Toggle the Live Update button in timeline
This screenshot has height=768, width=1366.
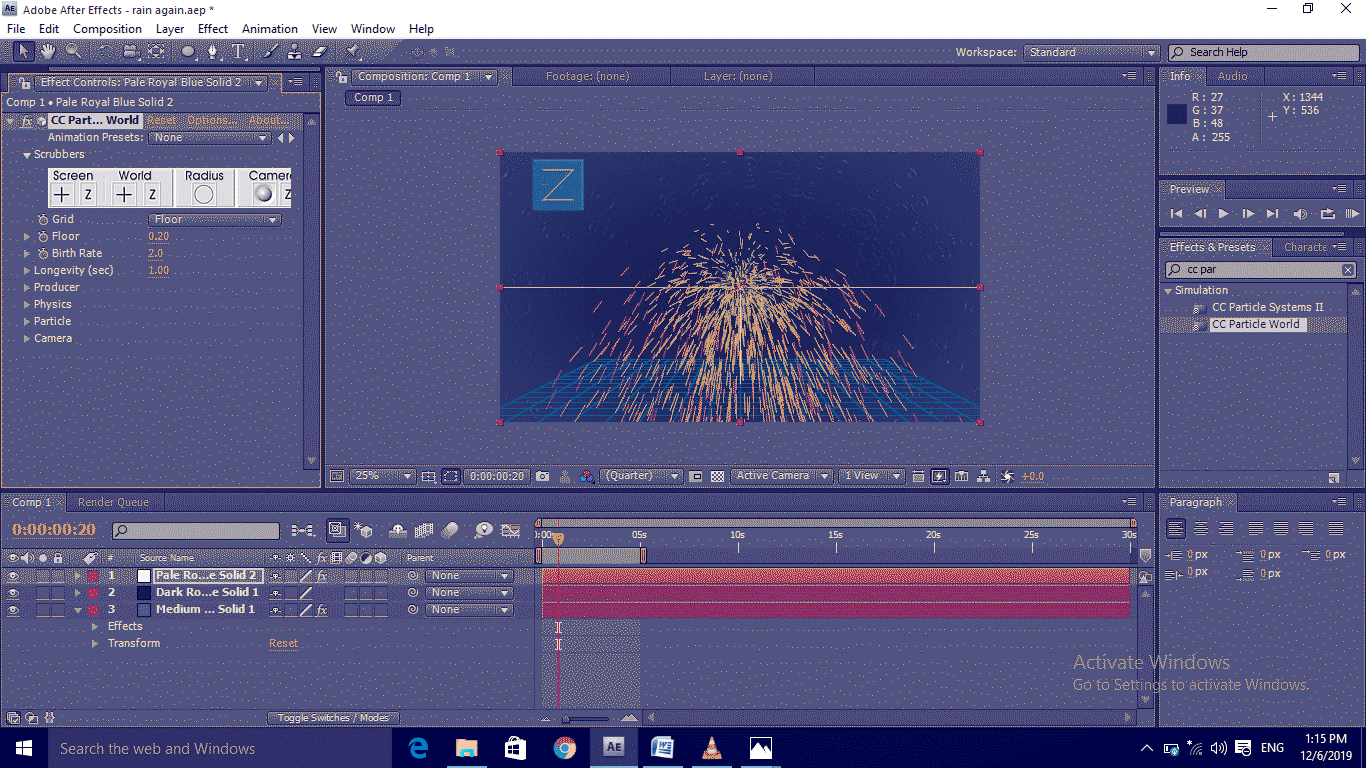click(x=337, y=530)
